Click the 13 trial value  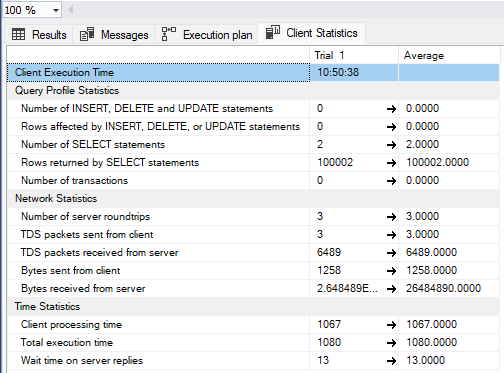click(323, 360)
